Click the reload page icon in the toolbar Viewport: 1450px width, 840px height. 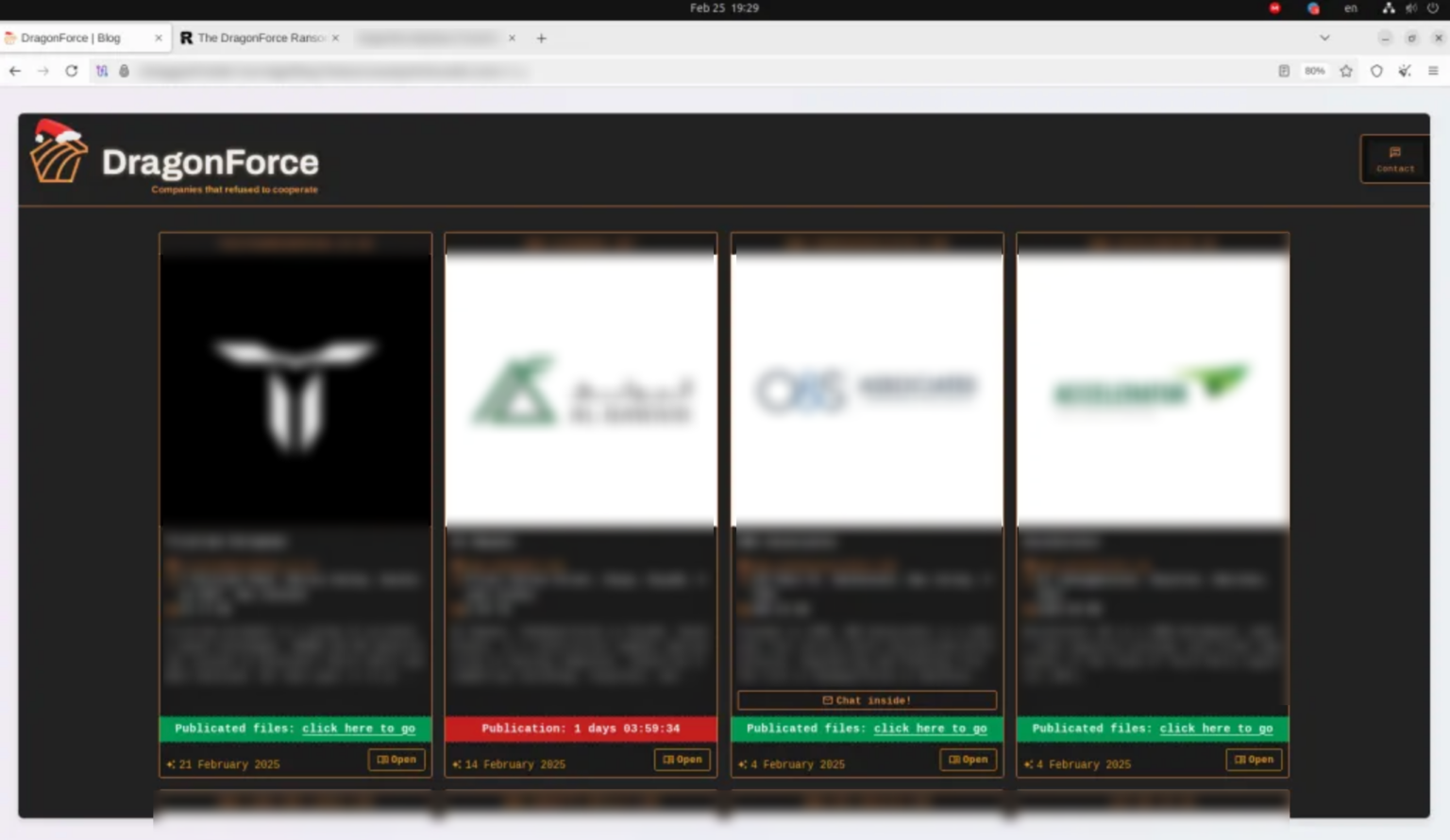point(72,70)
